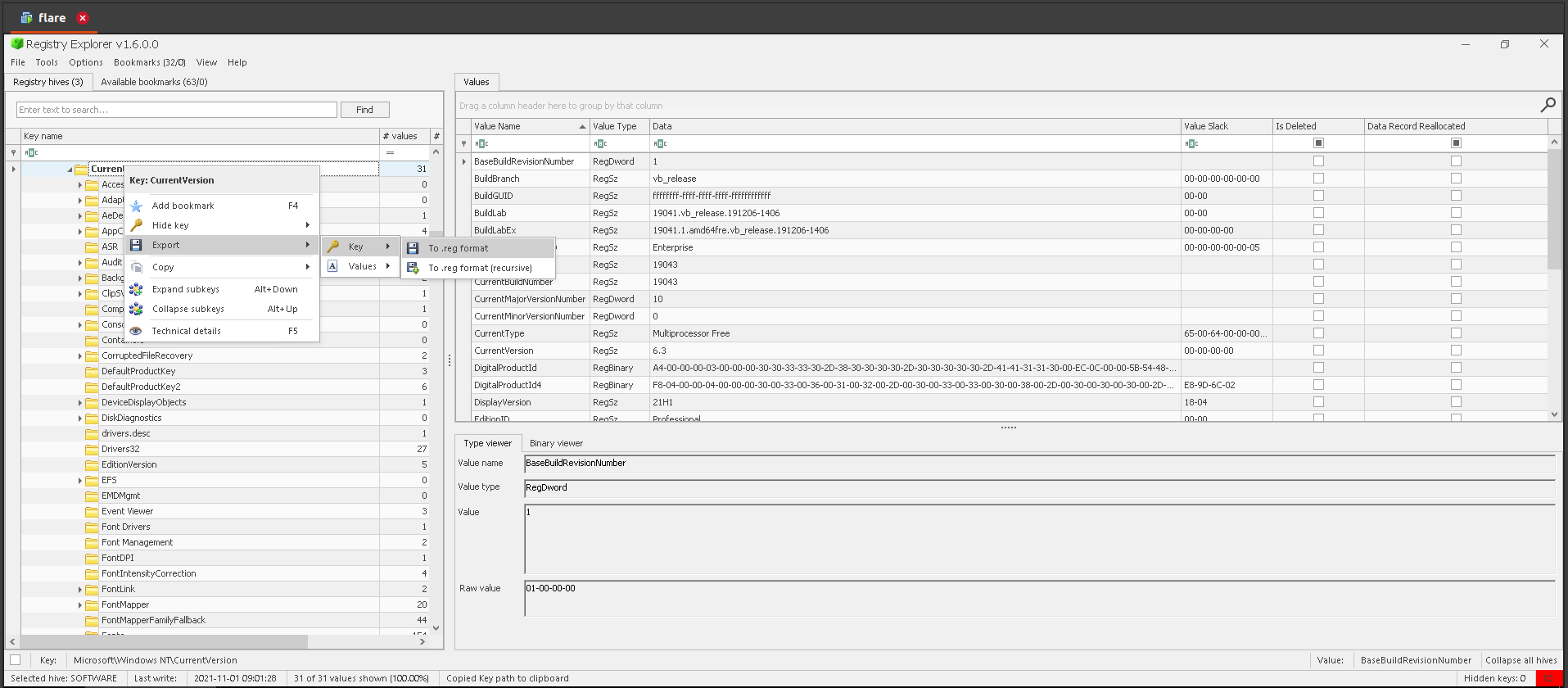
Task: Click the key tree horizontal scrollbar thumb
Action: pyautogui.click(x=164, y=641)
